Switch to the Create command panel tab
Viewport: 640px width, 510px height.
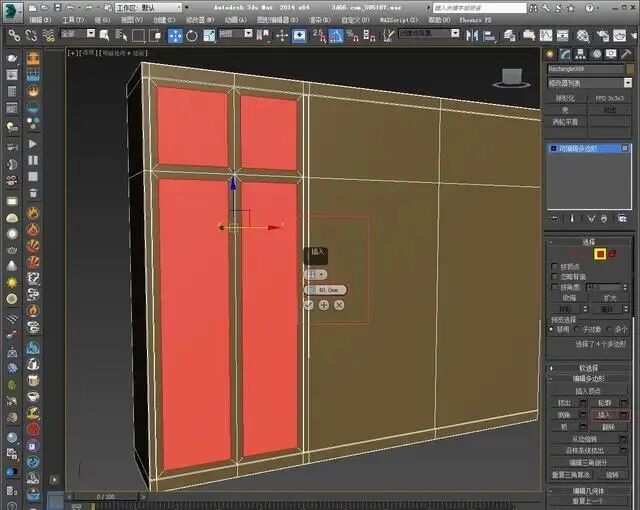pos(550,54)
